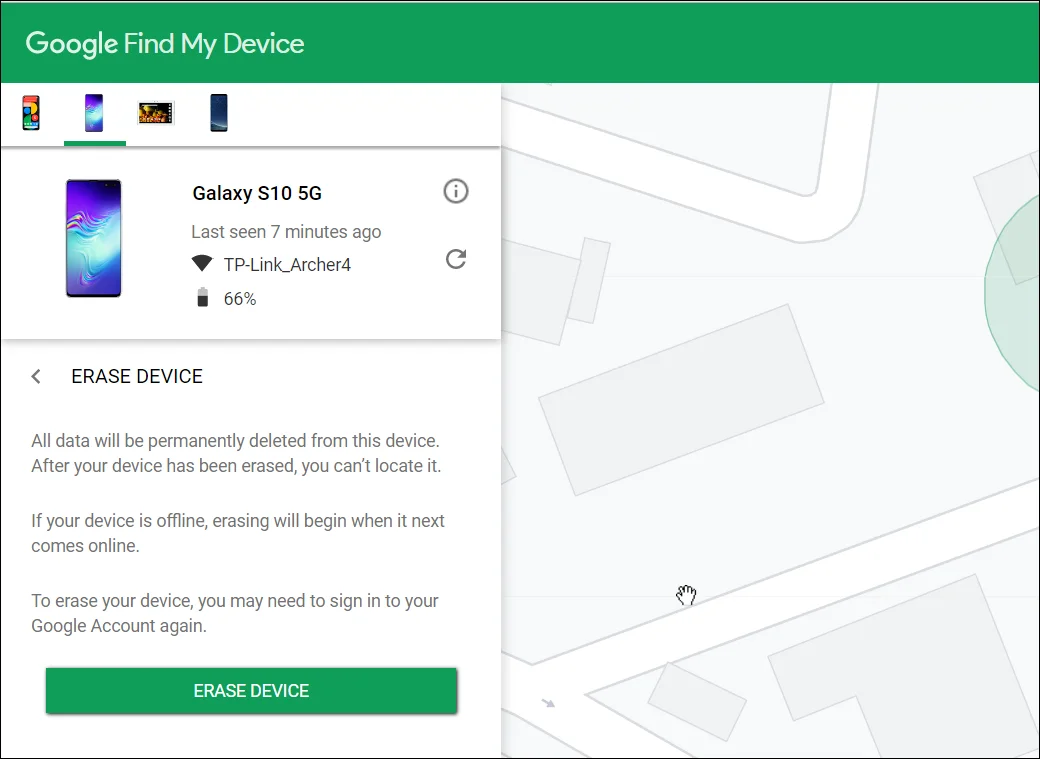
Task: Select the dark blue Samsung phone tab
Action: click(x=218, y=113)
